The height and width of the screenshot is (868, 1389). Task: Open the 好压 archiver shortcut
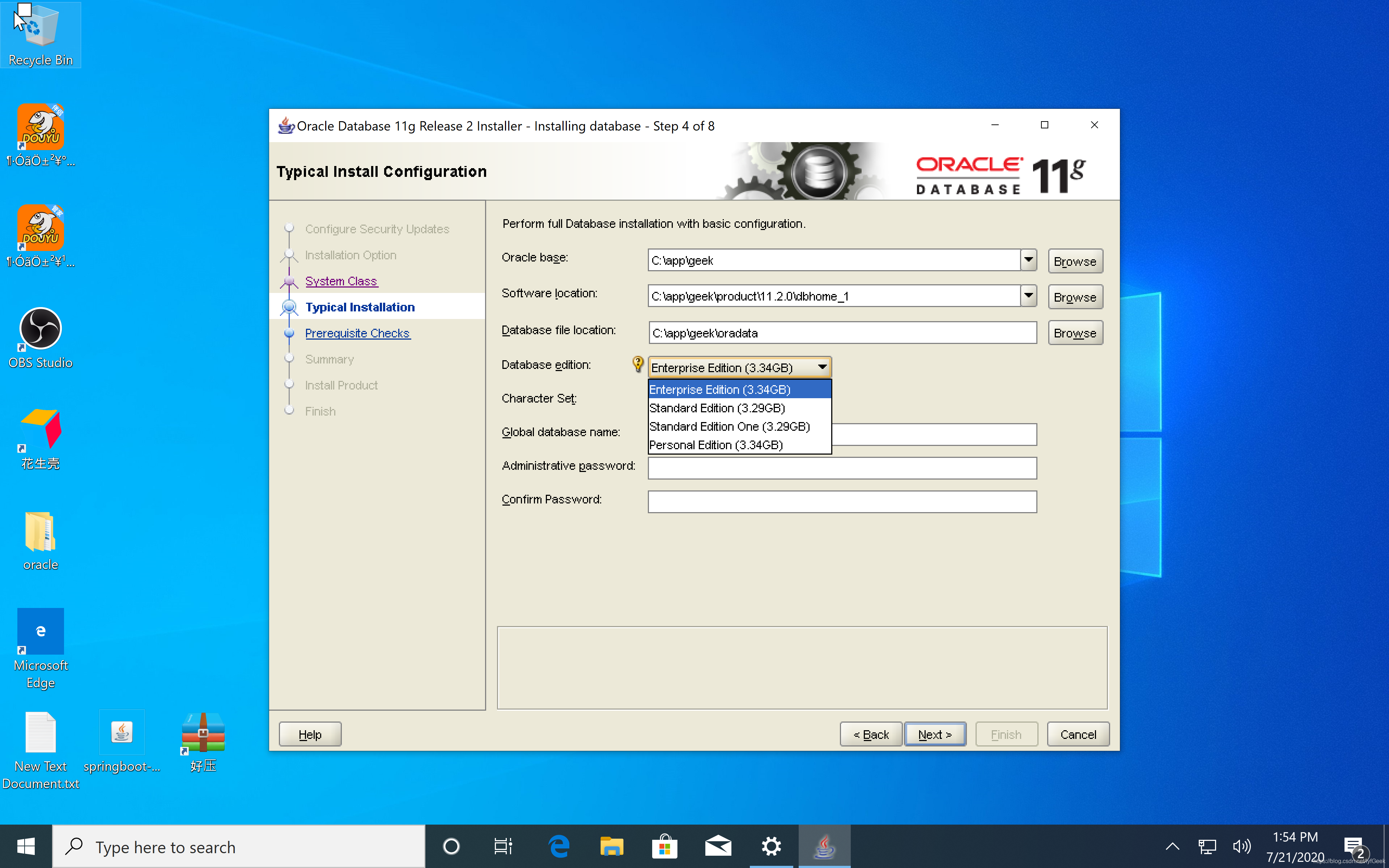point(203,742)
